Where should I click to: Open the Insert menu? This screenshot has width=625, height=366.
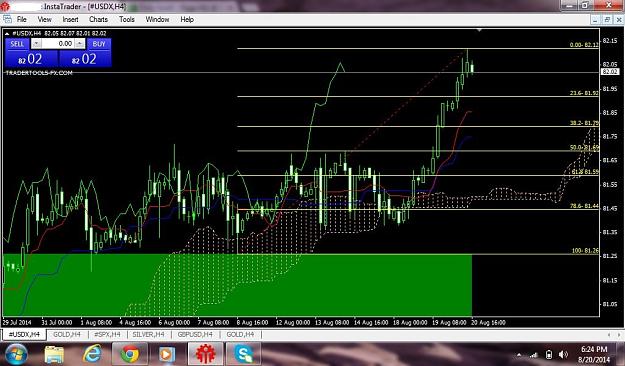click(70, 19)
